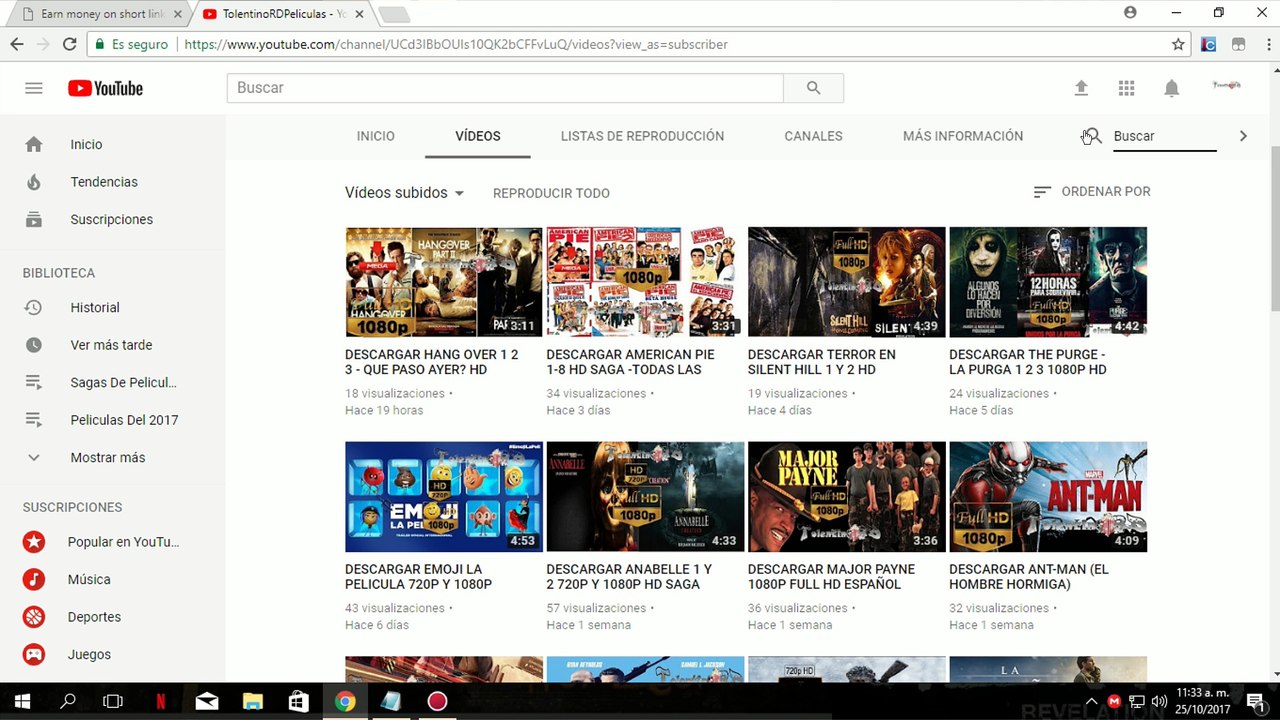Open Netflix from the taskbar

point(160,701)
